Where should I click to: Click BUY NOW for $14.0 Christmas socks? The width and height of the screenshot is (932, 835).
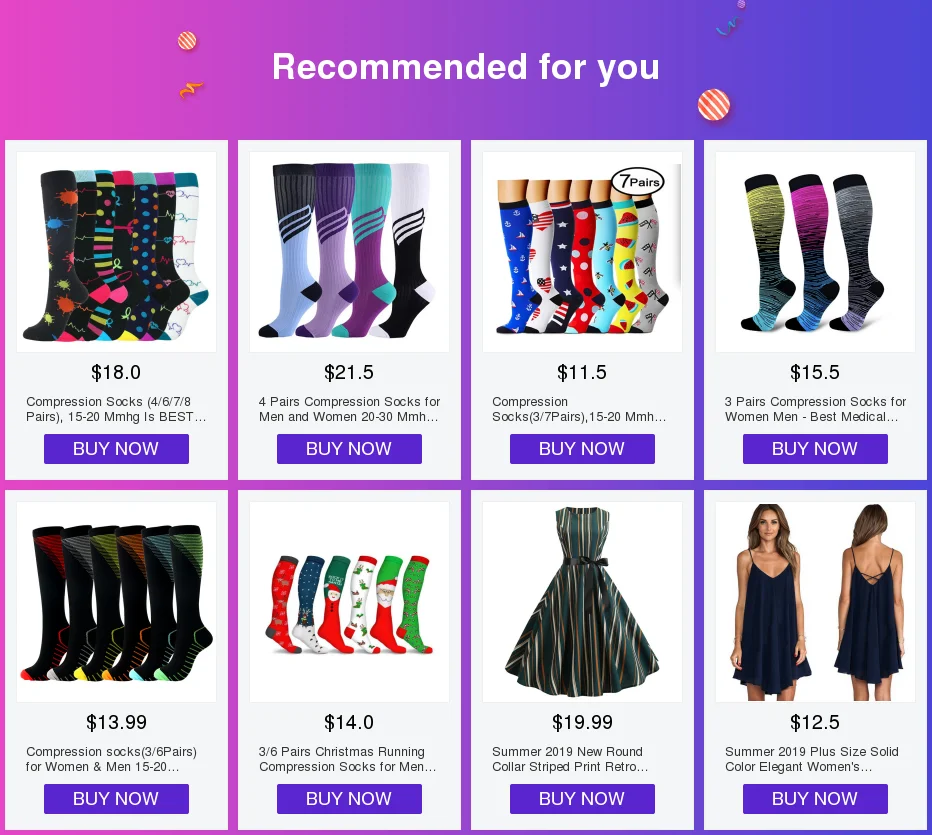[x=350, y=799]
